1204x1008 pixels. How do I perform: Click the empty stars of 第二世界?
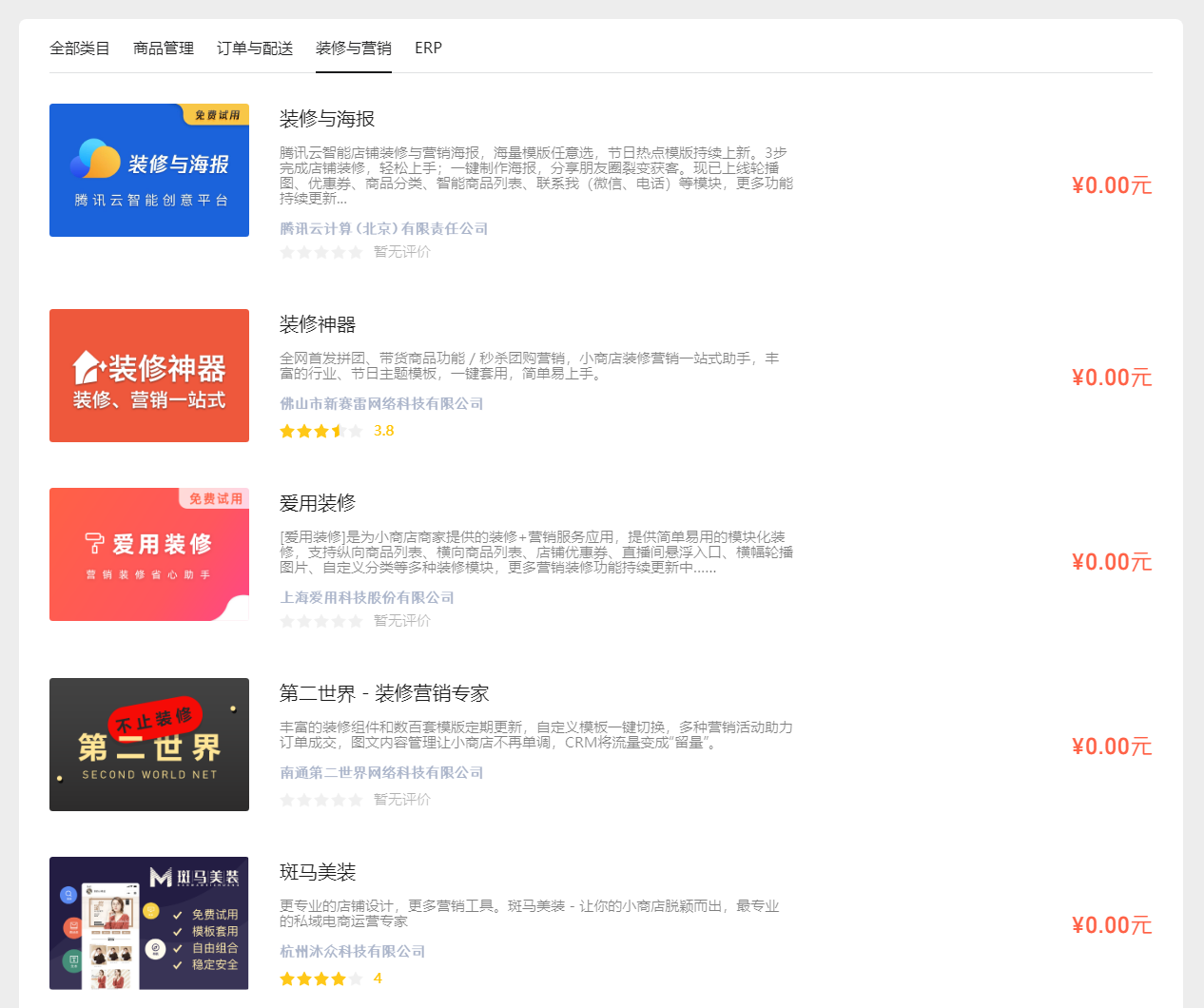coord(321,800)
